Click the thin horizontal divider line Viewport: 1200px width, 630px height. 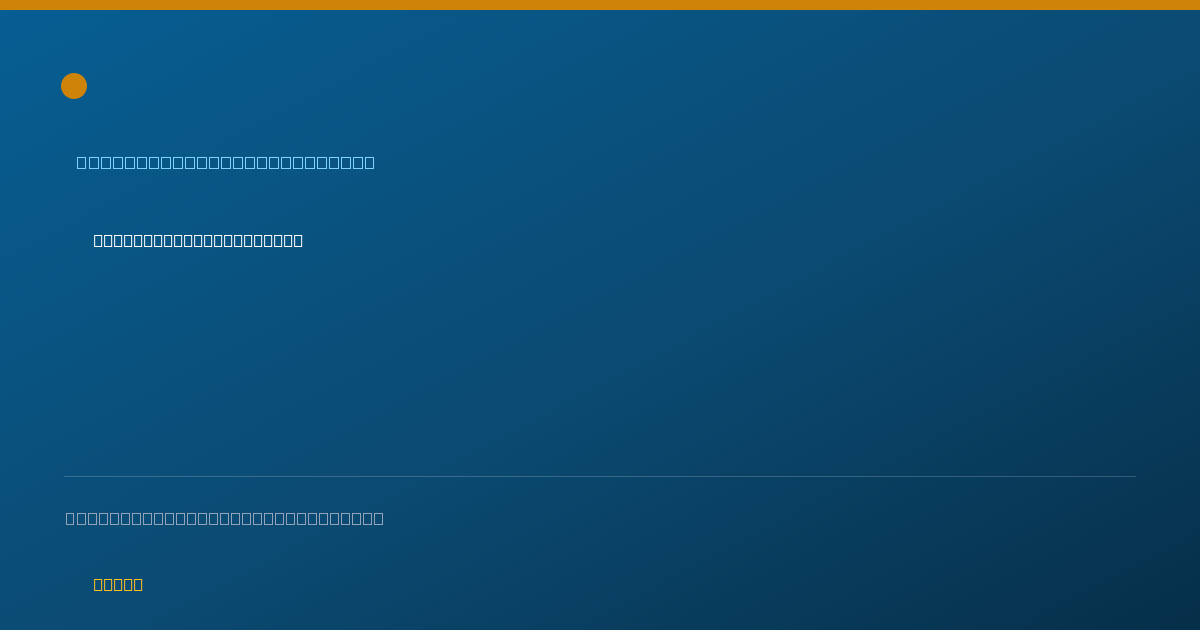(x=600, y=476)
